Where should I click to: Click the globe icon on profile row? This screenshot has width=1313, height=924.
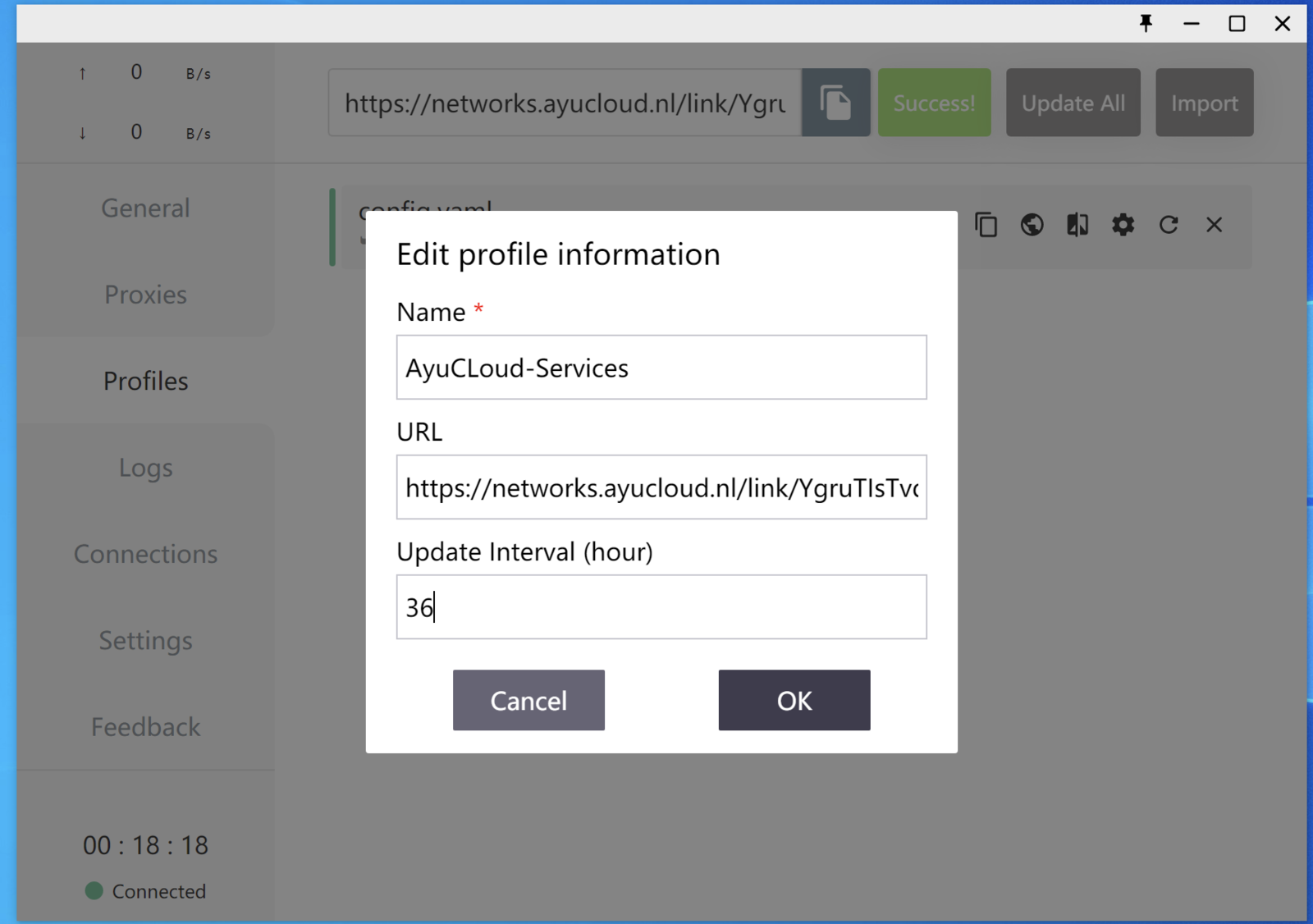1032,225
